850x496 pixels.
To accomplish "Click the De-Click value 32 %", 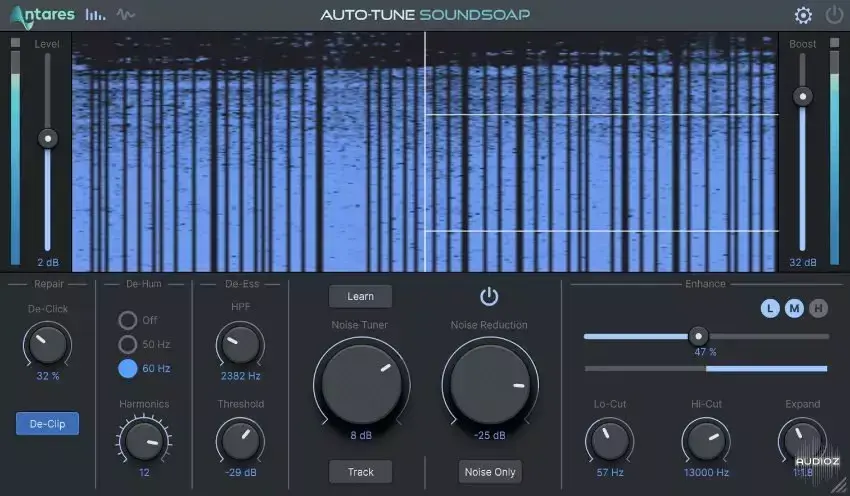I will tap(48, 376).
